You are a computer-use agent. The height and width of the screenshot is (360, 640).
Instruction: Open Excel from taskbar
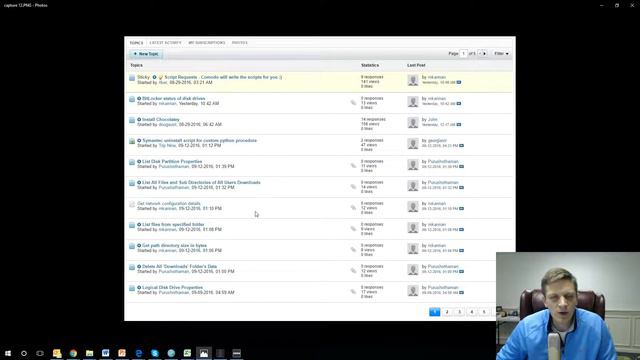click(x=187, y=353)
